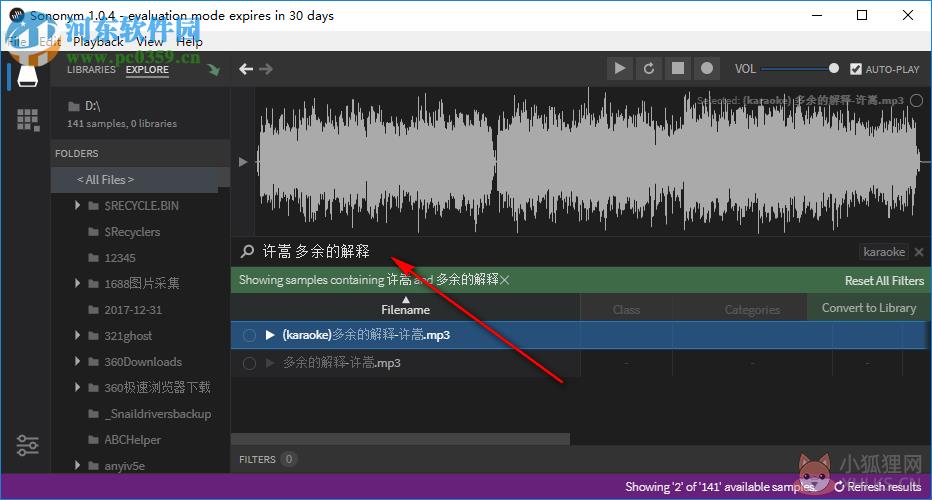Clear the search filter X in green bar
Screen dimensions: 932x500
pyautogui.click(x=505, y=280)
